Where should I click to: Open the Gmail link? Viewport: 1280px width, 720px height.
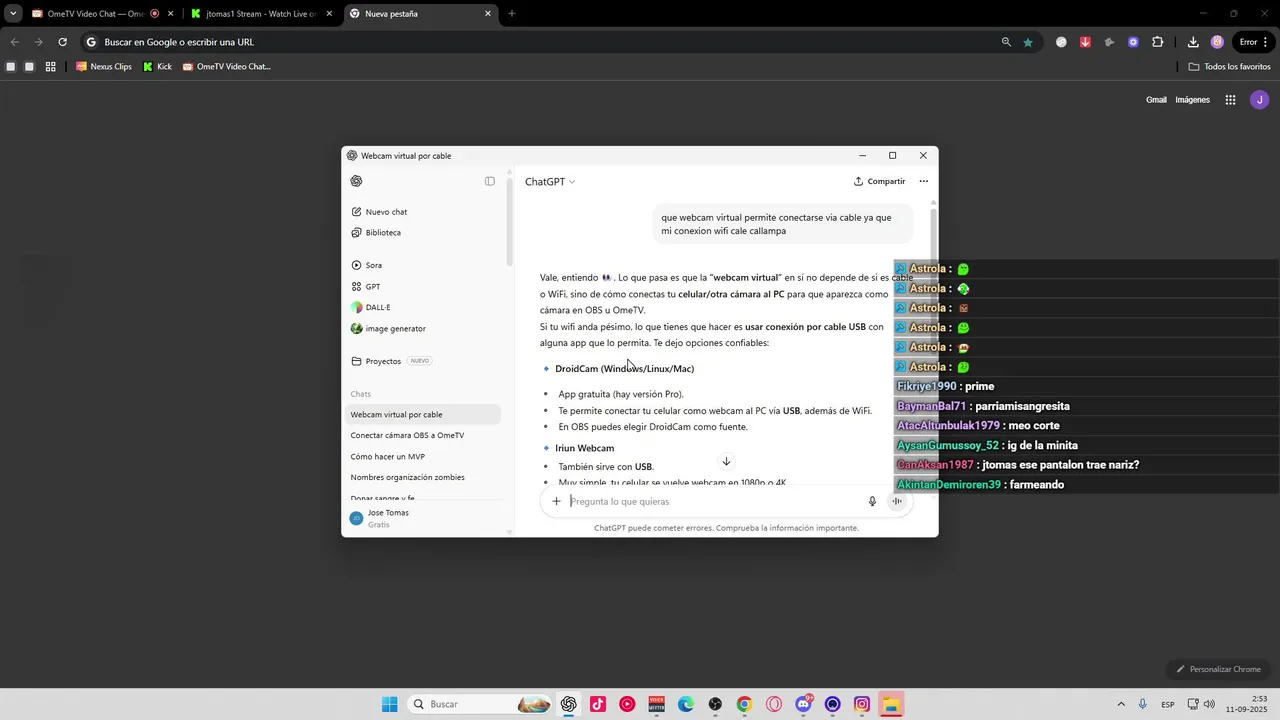pyautogui.click(x=1156, y=100)
